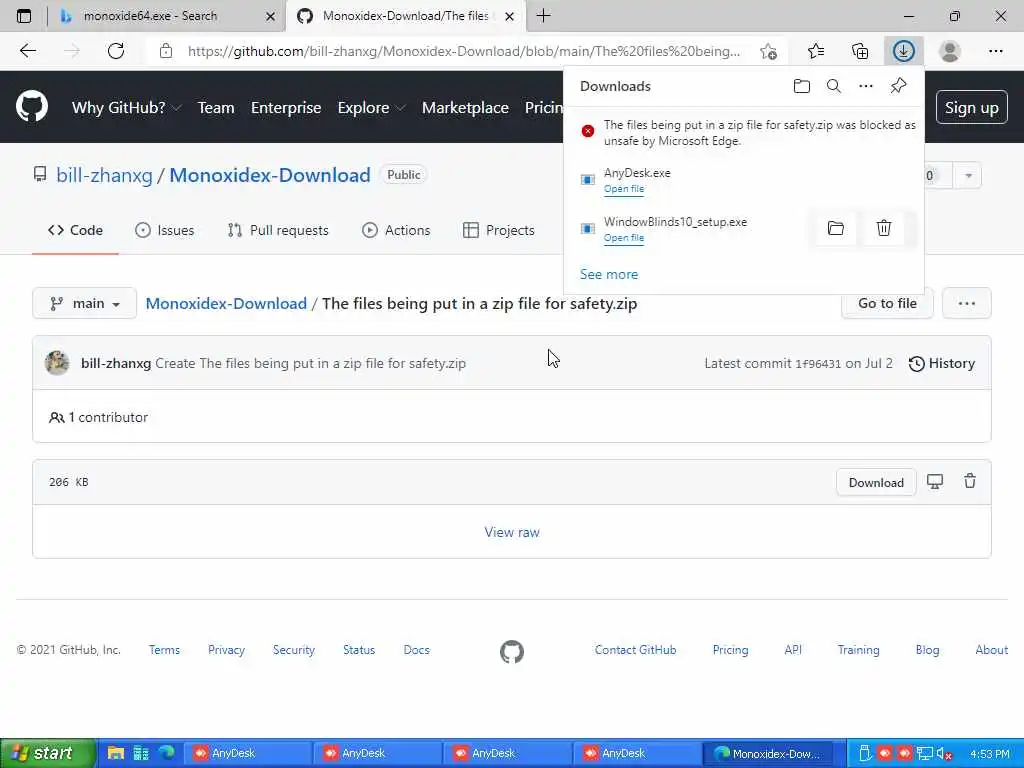The height and width of the screenshot is (768, 1024).
Task: Click See more in Downloads panel
Action: (x=609, y=274)
